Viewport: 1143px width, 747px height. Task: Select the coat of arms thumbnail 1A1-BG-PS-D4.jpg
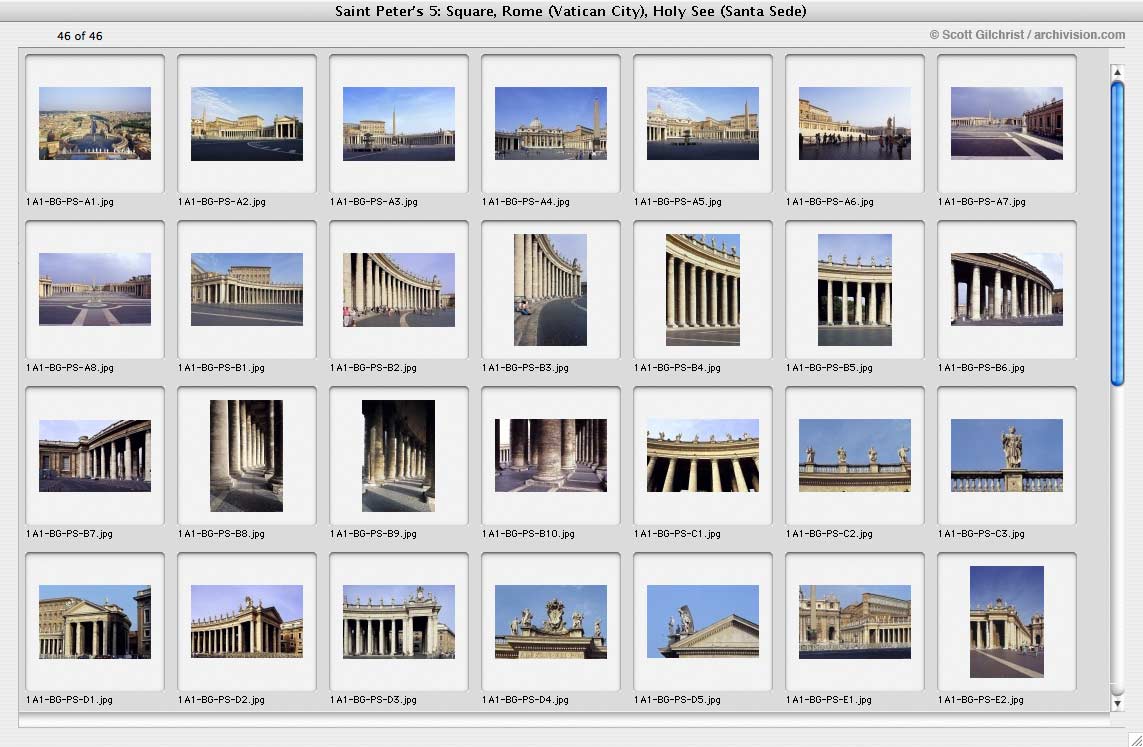(550, 622)
